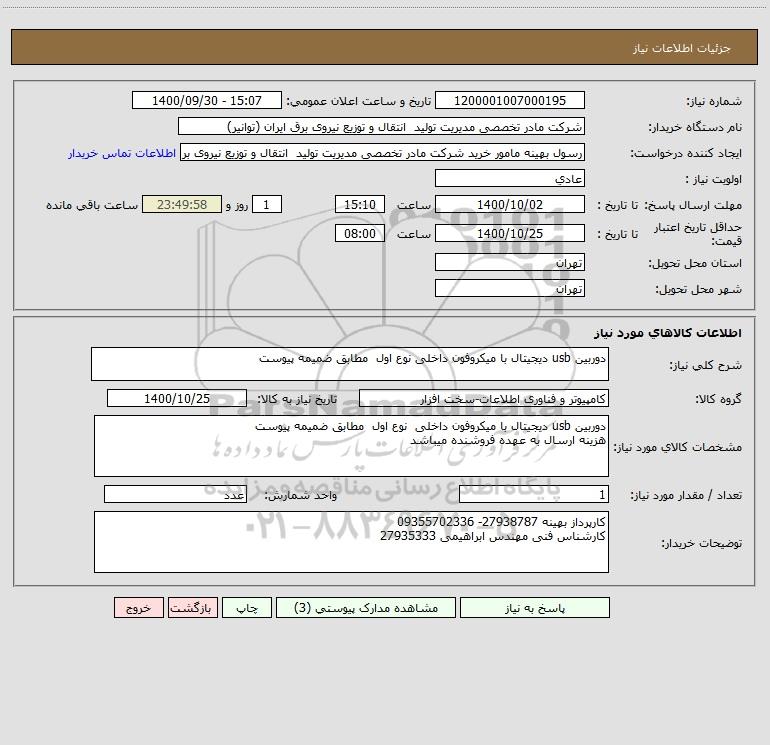
Task: Click the تاریخ نیاز به کالا label
Action: point(298,399)
